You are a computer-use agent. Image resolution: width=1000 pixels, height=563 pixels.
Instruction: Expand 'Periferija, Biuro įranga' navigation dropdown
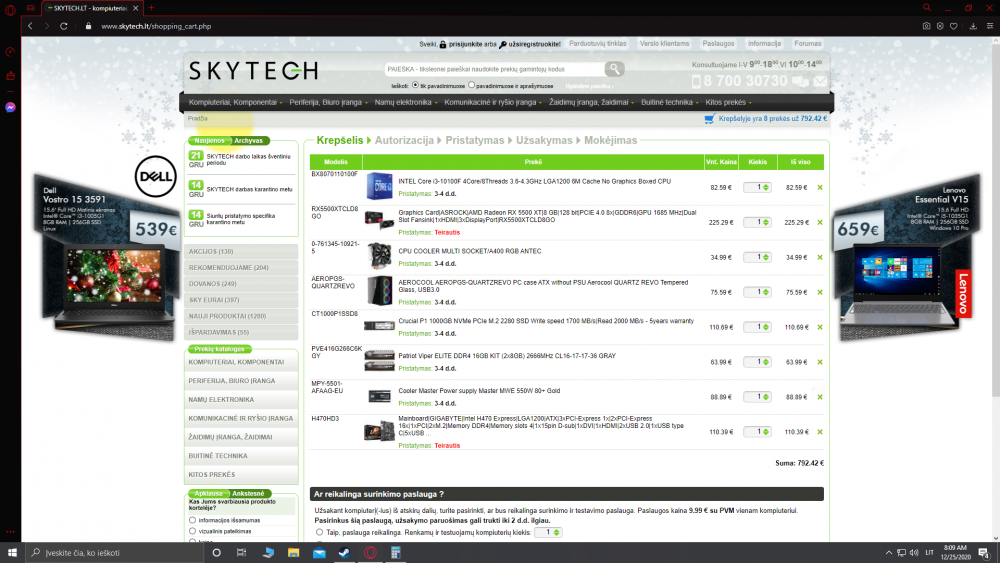328,102
